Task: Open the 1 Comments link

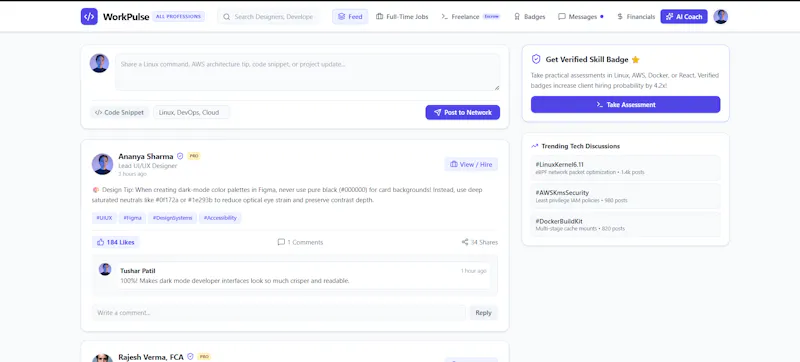Action: point(300,242)
